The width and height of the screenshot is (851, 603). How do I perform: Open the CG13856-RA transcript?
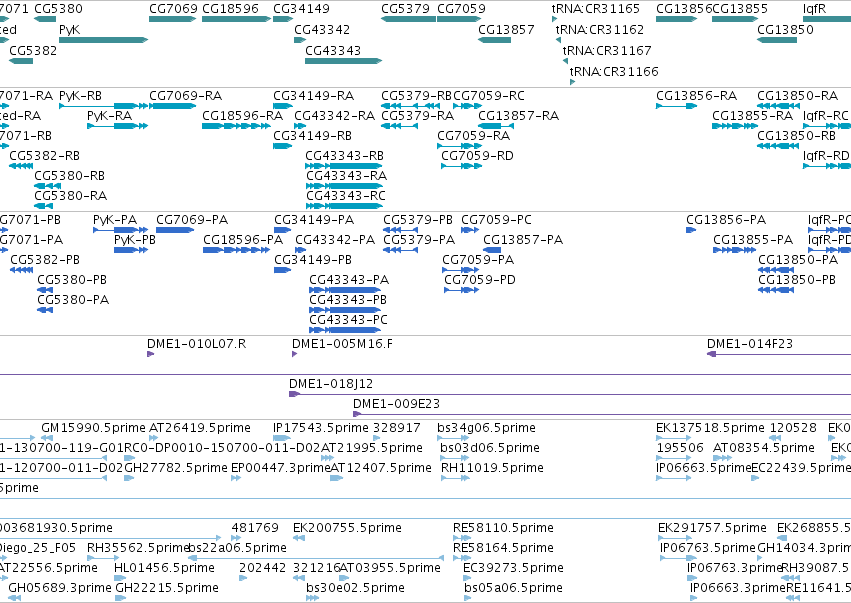[676, 106]
